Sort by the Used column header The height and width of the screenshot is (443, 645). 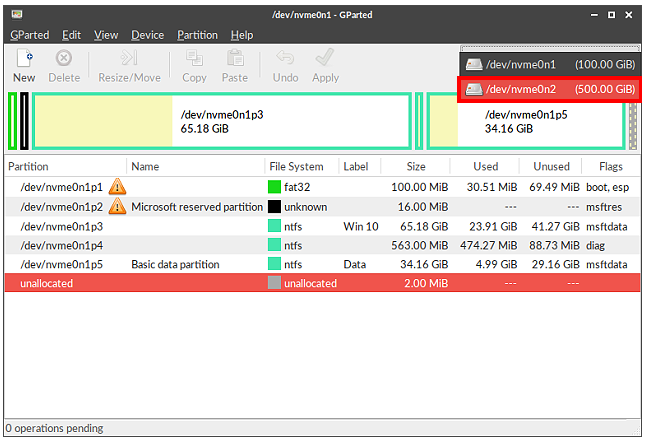[x=485, y=167]
